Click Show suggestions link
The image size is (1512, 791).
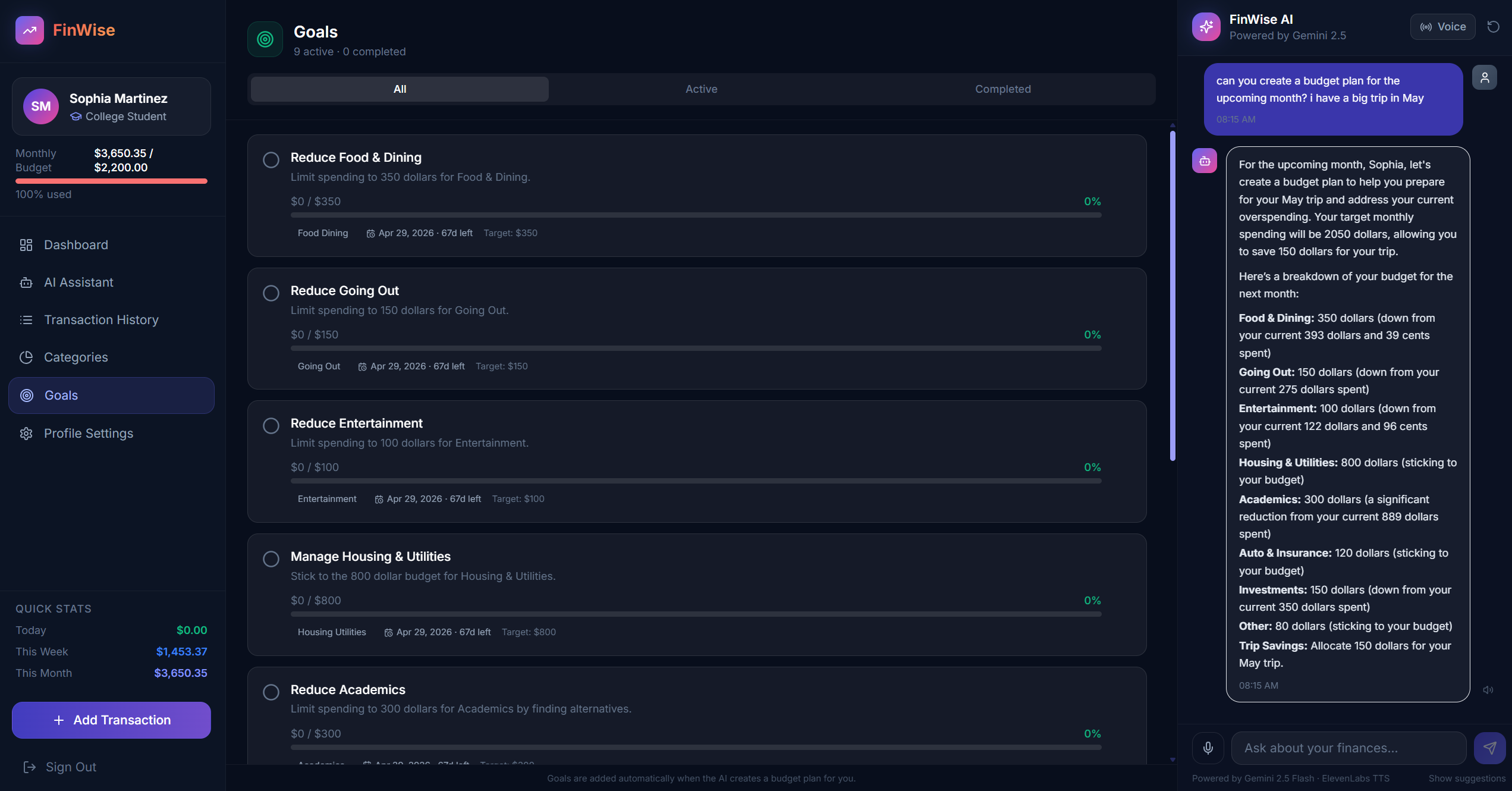click(x=1467, y=779)
